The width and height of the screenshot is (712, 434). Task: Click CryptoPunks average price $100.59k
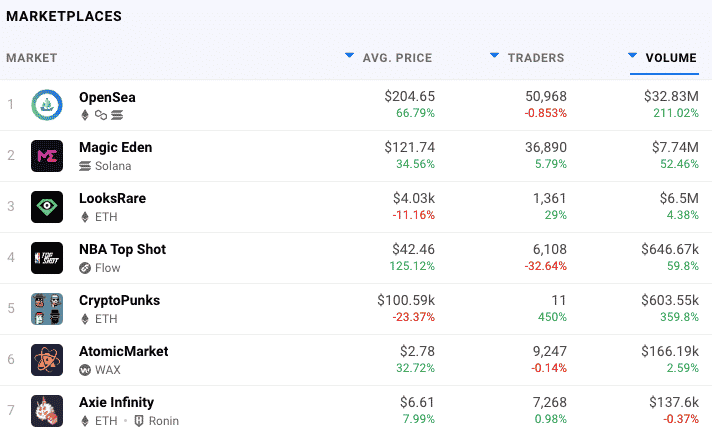[406, 300]
